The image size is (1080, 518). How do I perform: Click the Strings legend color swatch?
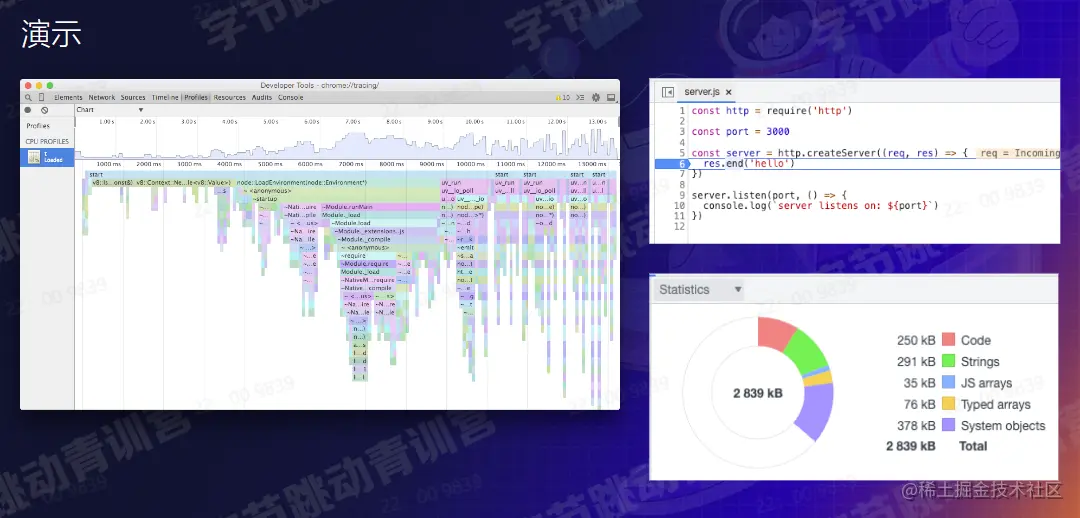click(948, 361)
